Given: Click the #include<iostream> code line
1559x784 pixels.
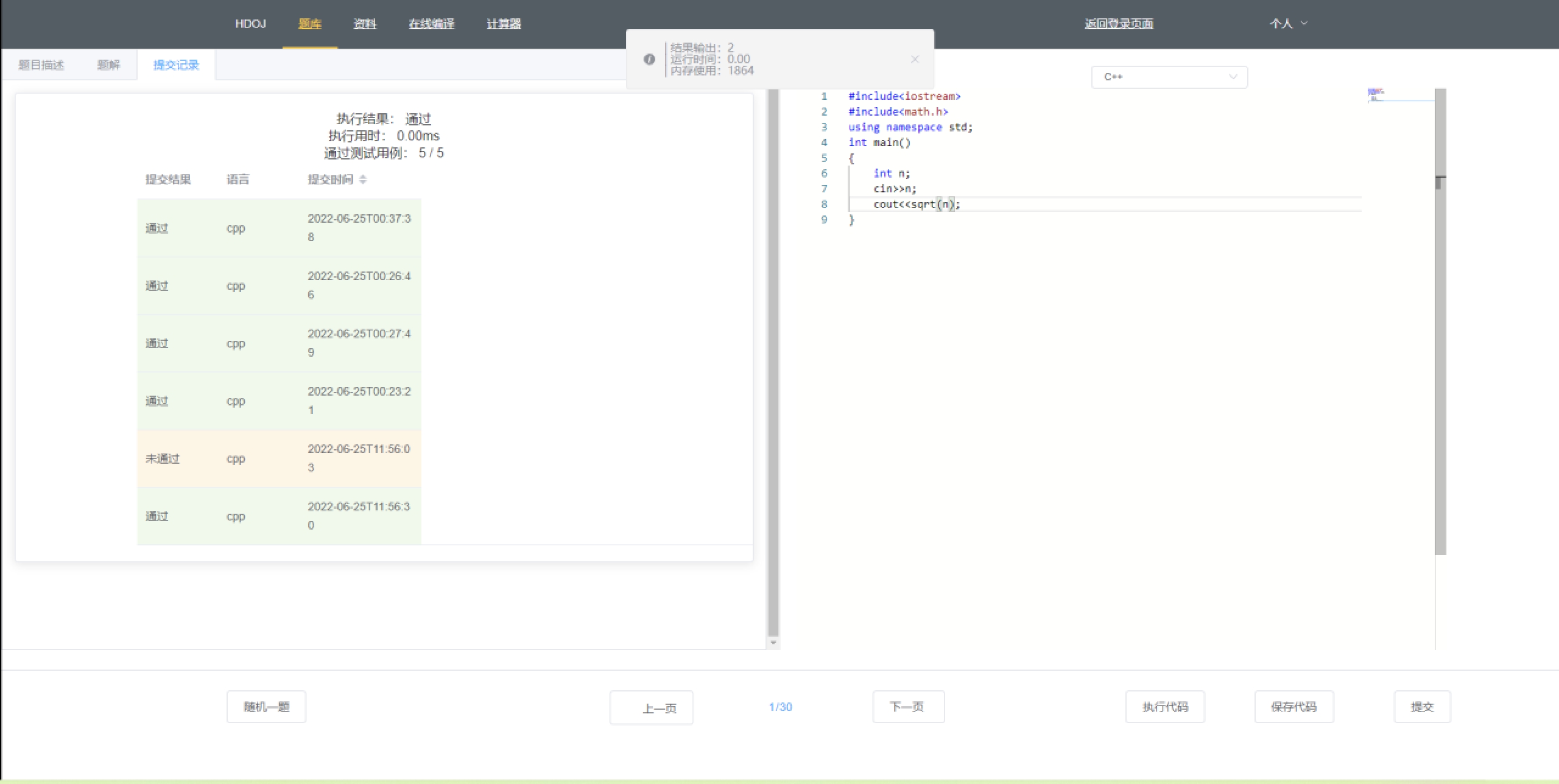Looking at the screenshot, I should click(904, 96).
